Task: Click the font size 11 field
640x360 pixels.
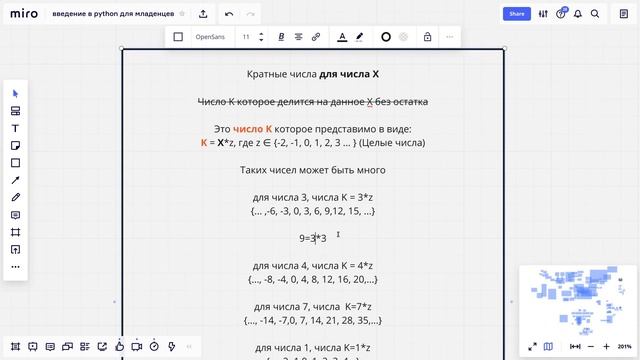Action: coord(246,37)
